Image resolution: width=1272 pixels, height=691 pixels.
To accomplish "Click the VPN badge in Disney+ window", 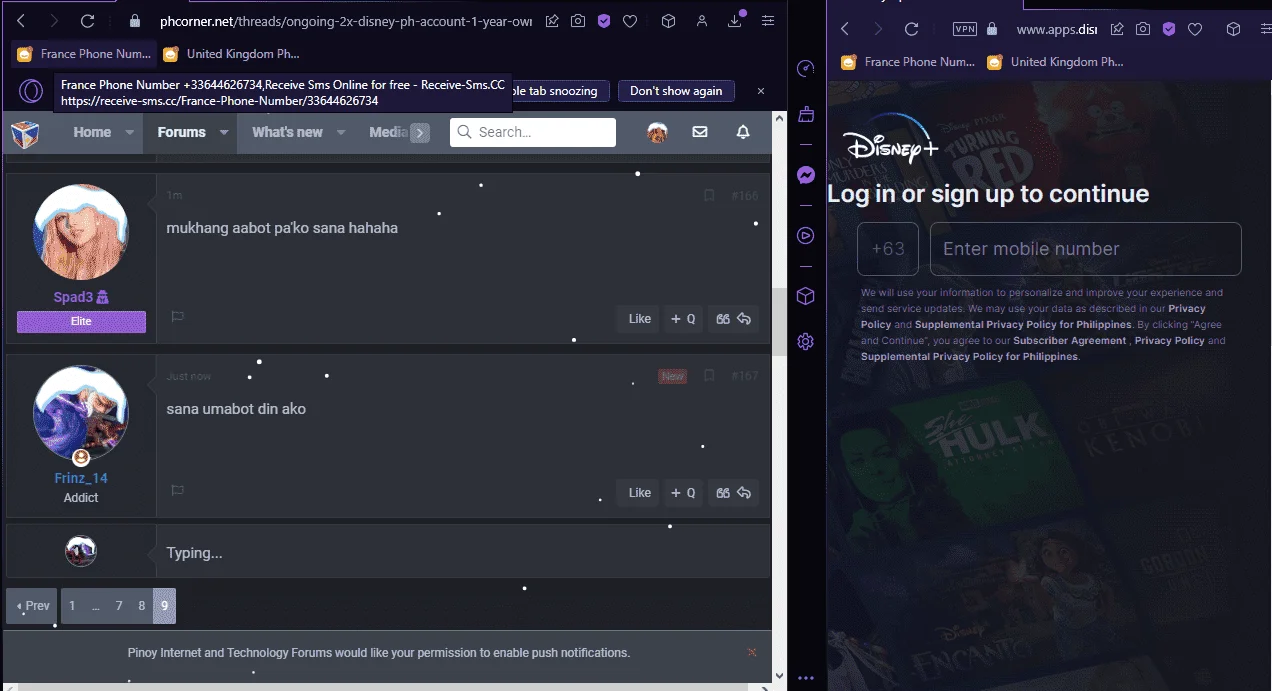I will click(965, 29).
